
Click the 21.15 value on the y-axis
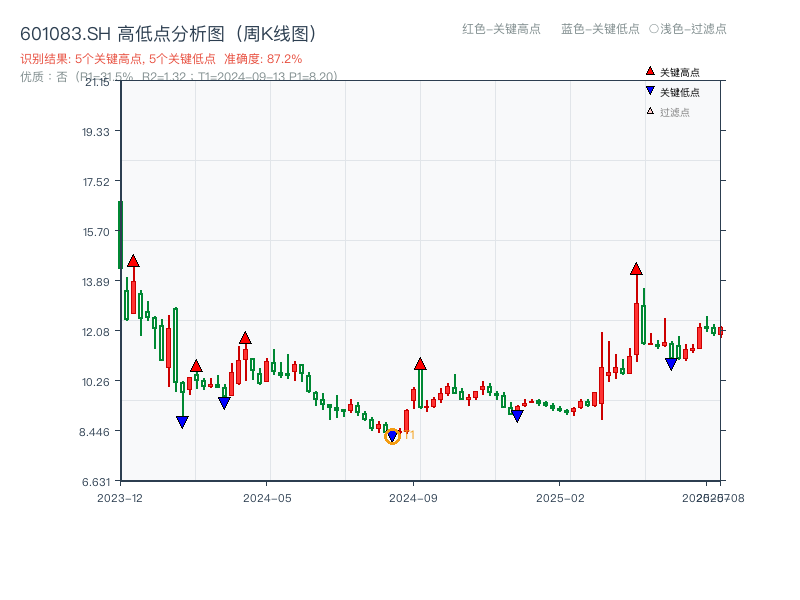pos(97,84)
